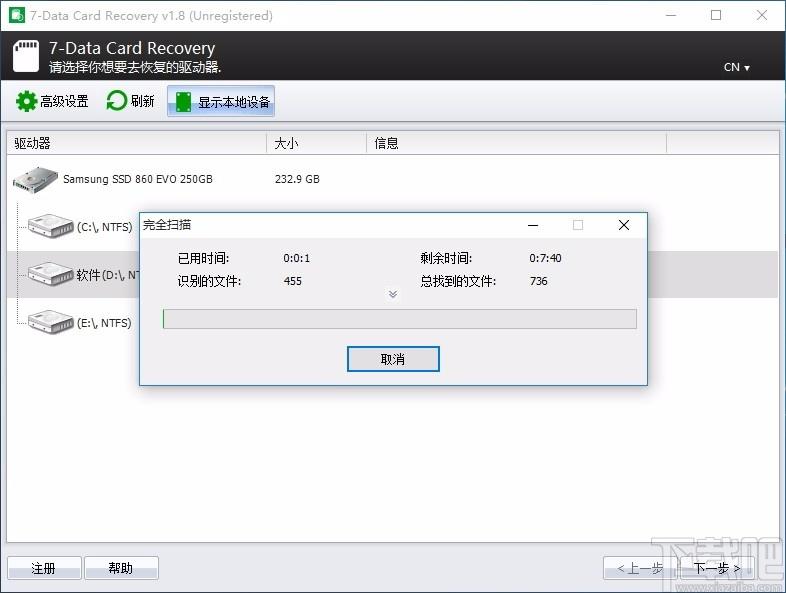Click the 识别的文件 label
This screenshot has width=786, height=593.
[210, 281]
